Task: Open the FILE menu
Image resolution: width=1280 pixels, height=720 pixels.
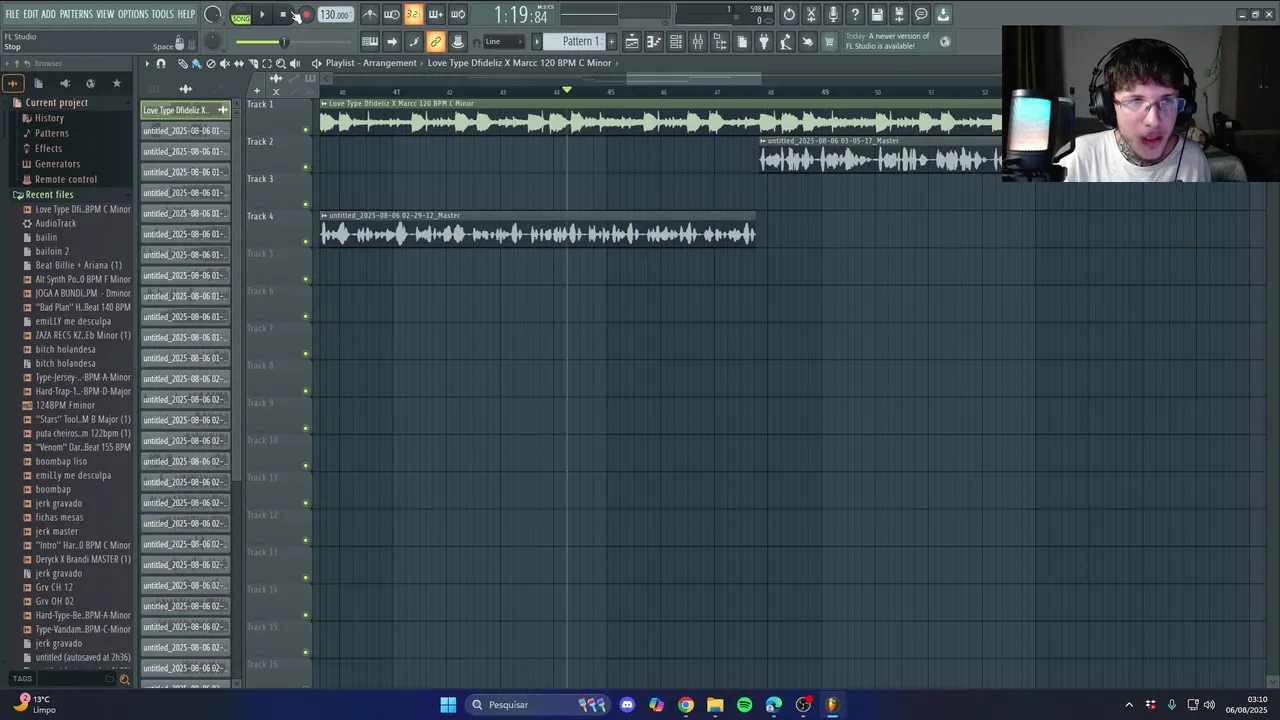Action: (x=12, y=14)
